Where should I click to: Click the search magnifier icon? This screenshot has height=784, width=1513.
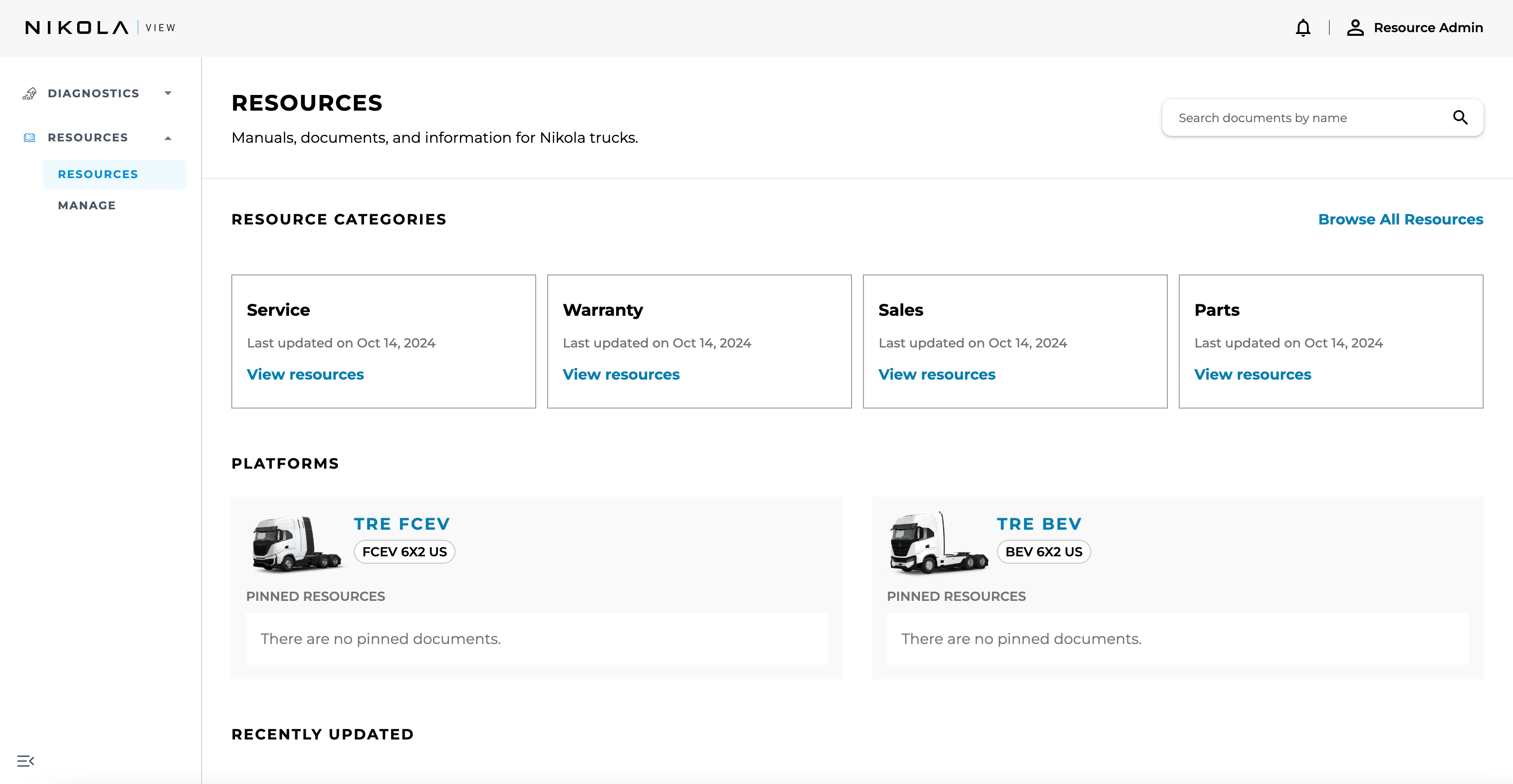(1460, 118)
